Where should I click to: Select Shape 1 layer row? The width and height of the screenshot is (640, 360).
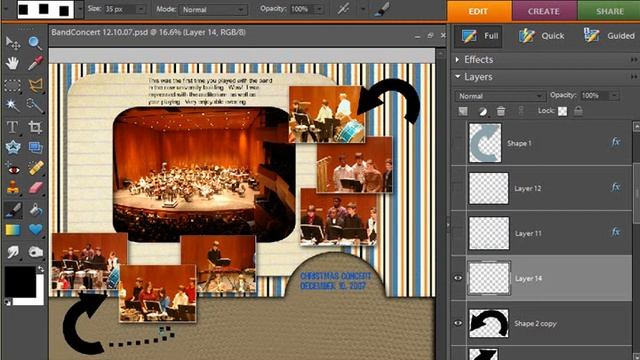point(541,143)
